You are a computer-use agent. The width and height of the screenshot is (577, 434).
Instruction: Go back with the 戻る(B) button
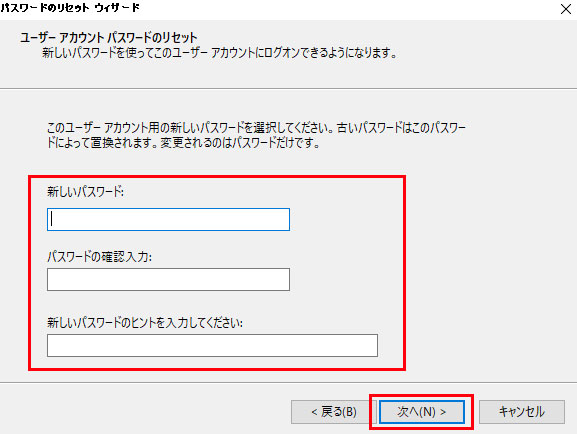coord(334,412)
